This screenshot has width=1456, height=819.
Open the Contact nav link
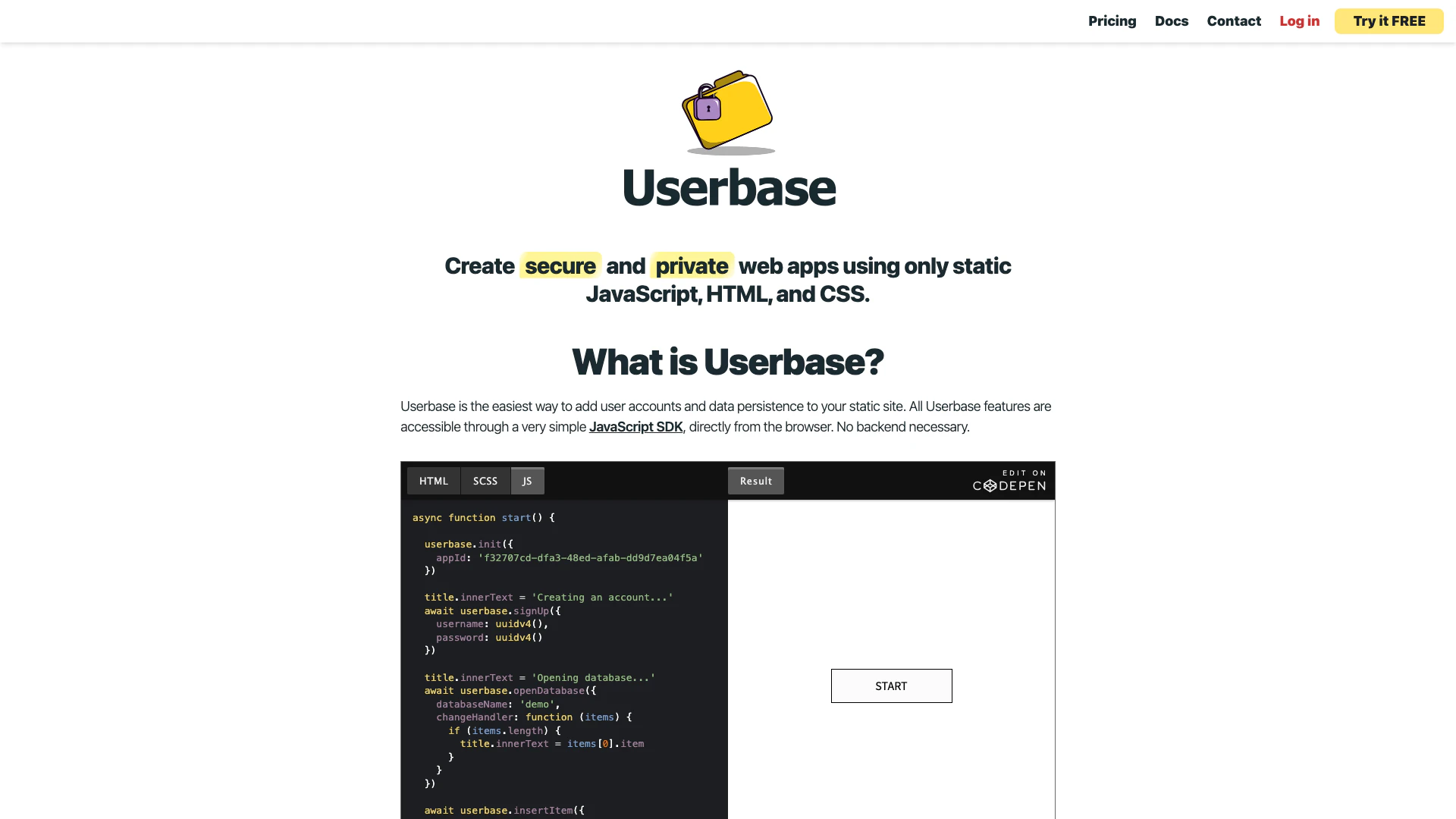(1234, 21)
